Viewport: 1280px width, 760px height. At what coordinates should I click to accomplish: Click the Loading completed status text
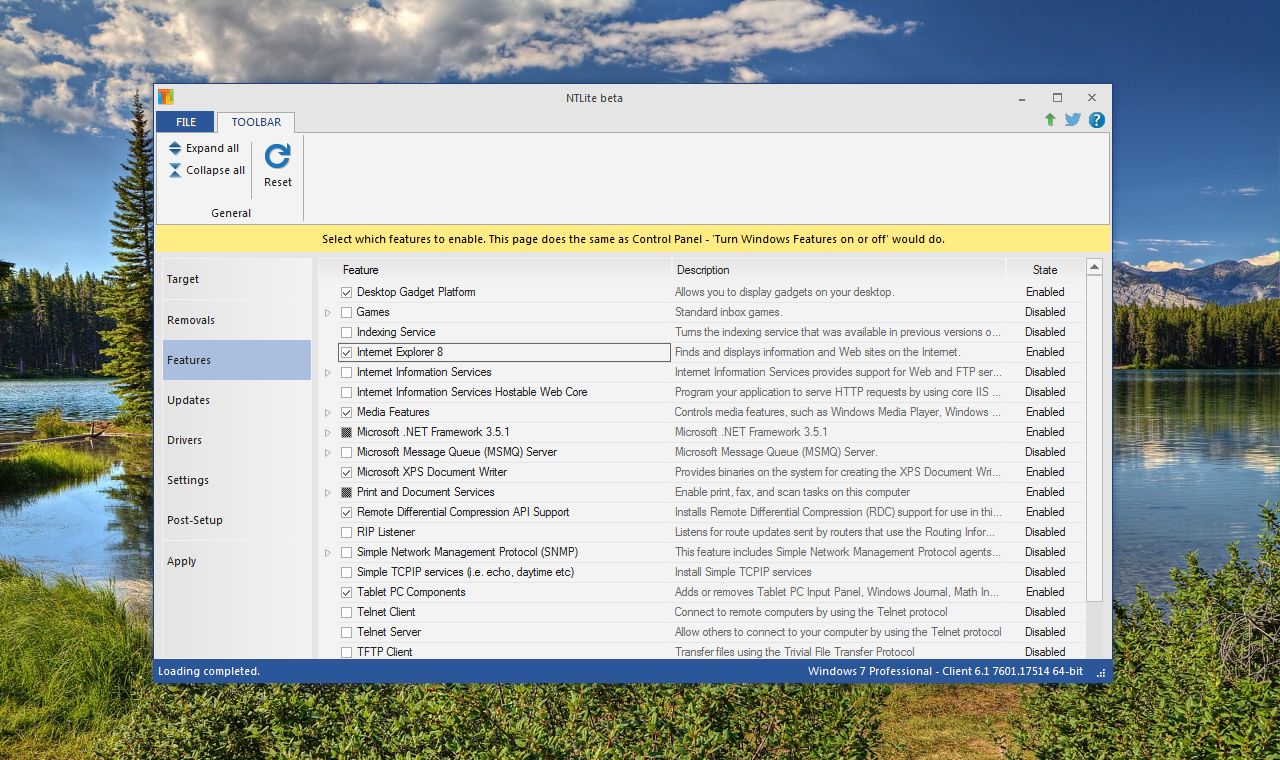pyautogui.click(x=209, y=671)
